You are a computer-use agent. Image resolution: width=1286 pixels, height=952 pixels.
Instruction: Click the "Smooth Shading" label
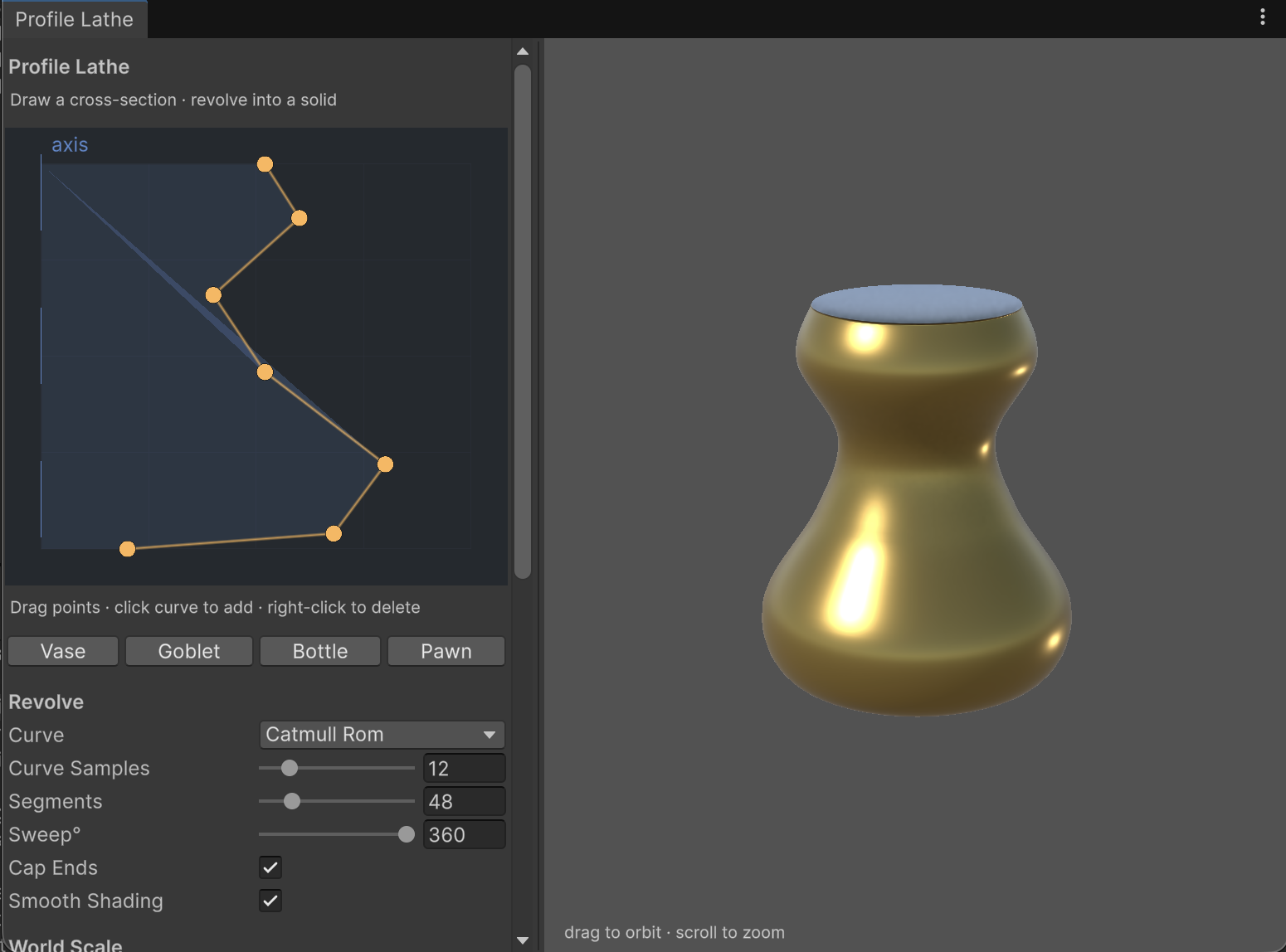tap(85, 901)
